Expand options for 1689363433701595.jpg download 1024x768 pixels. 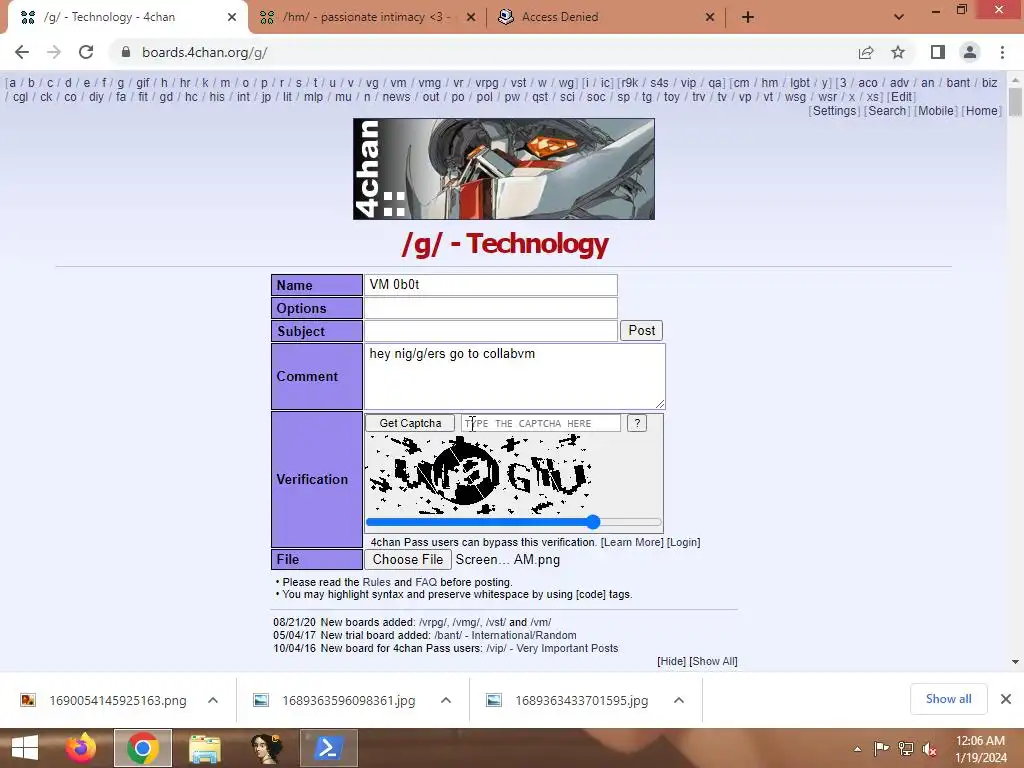click(x=679, y=700)
